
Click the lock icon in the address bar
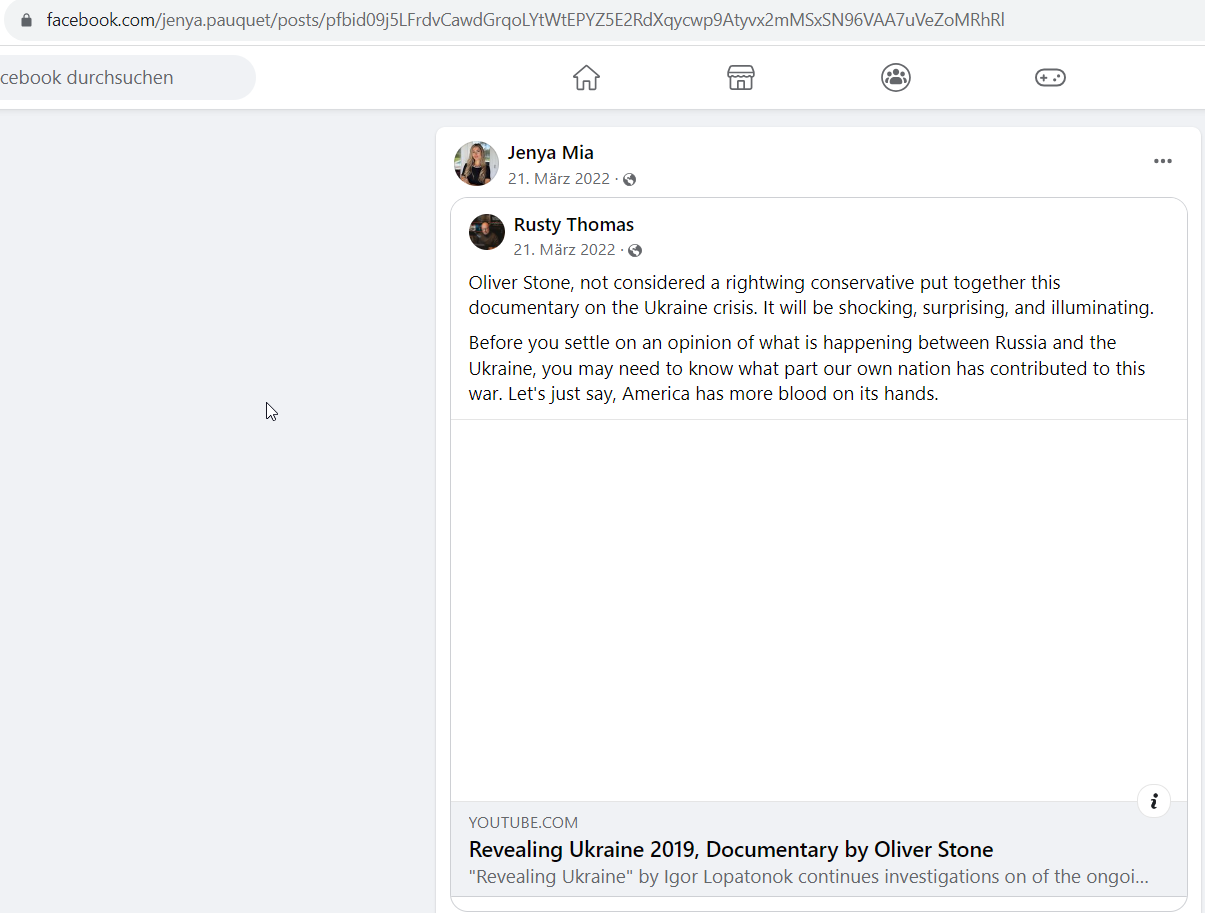tap(26, 20)
